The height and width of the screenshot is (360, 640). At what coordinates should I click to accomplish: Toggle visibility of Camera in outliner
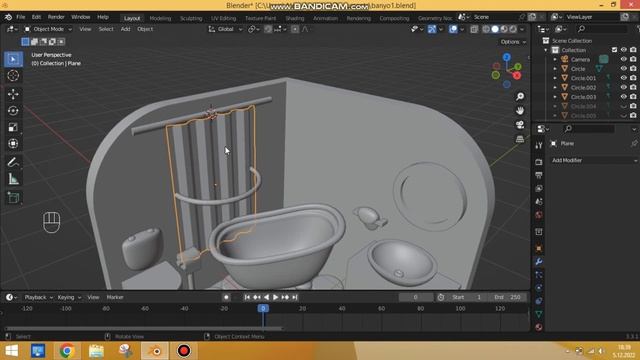(623, 59)
